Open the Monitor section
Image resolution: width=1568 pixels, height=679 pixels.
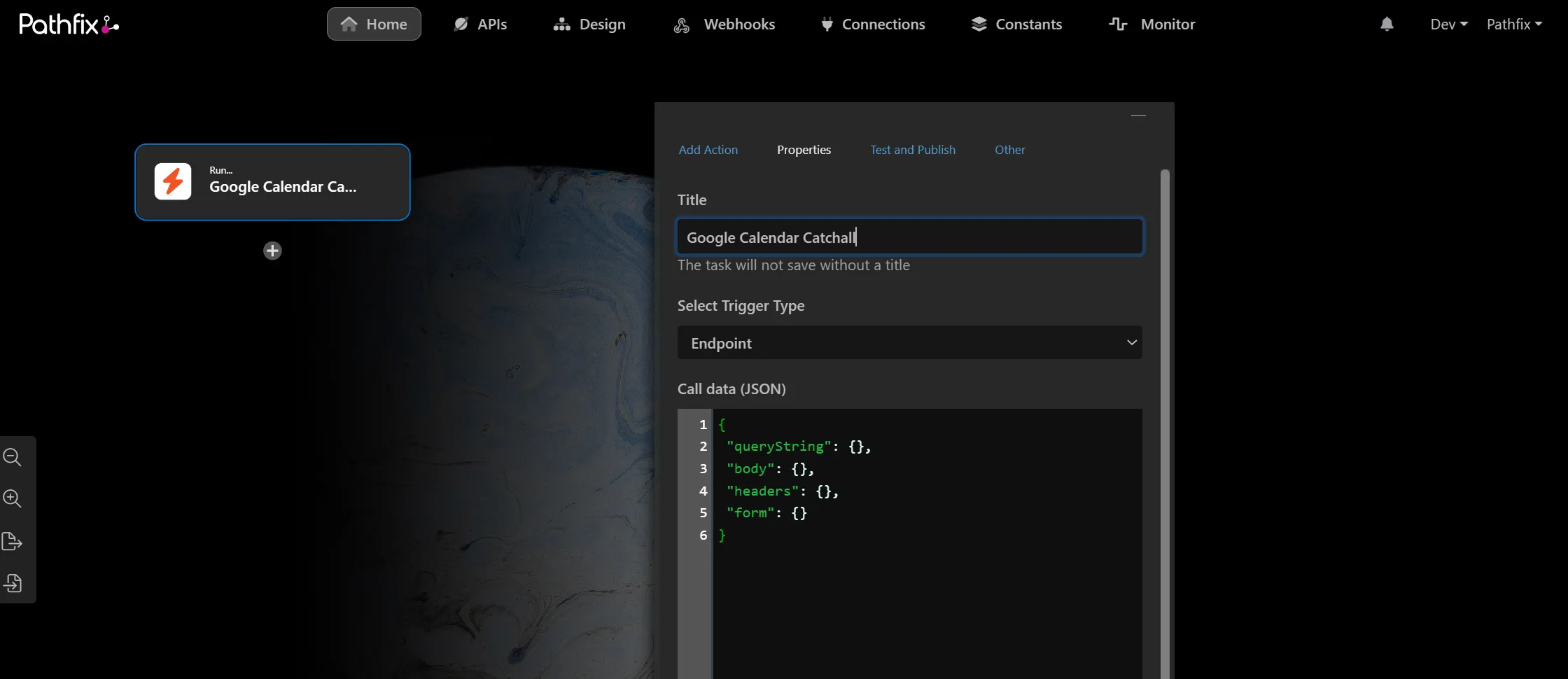[1152, 24]
